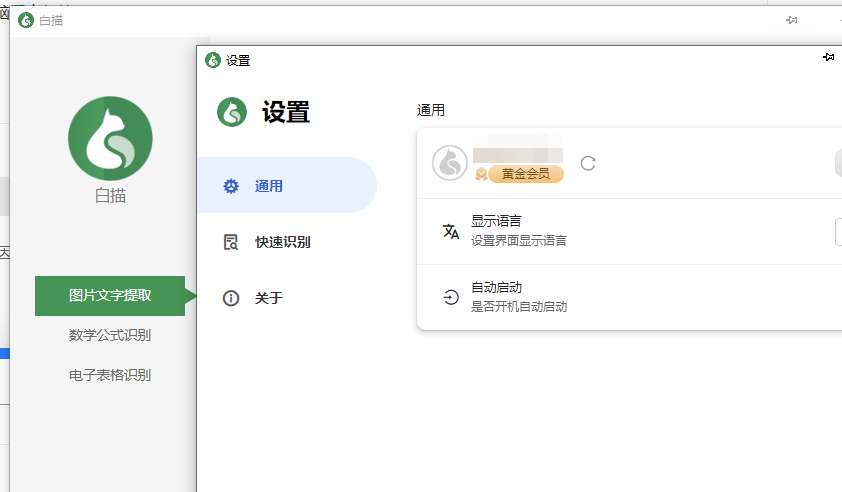Click the 黄金会员 membership badge
Viewport: 842px width, 492px height.
click(x=525, y=174)
